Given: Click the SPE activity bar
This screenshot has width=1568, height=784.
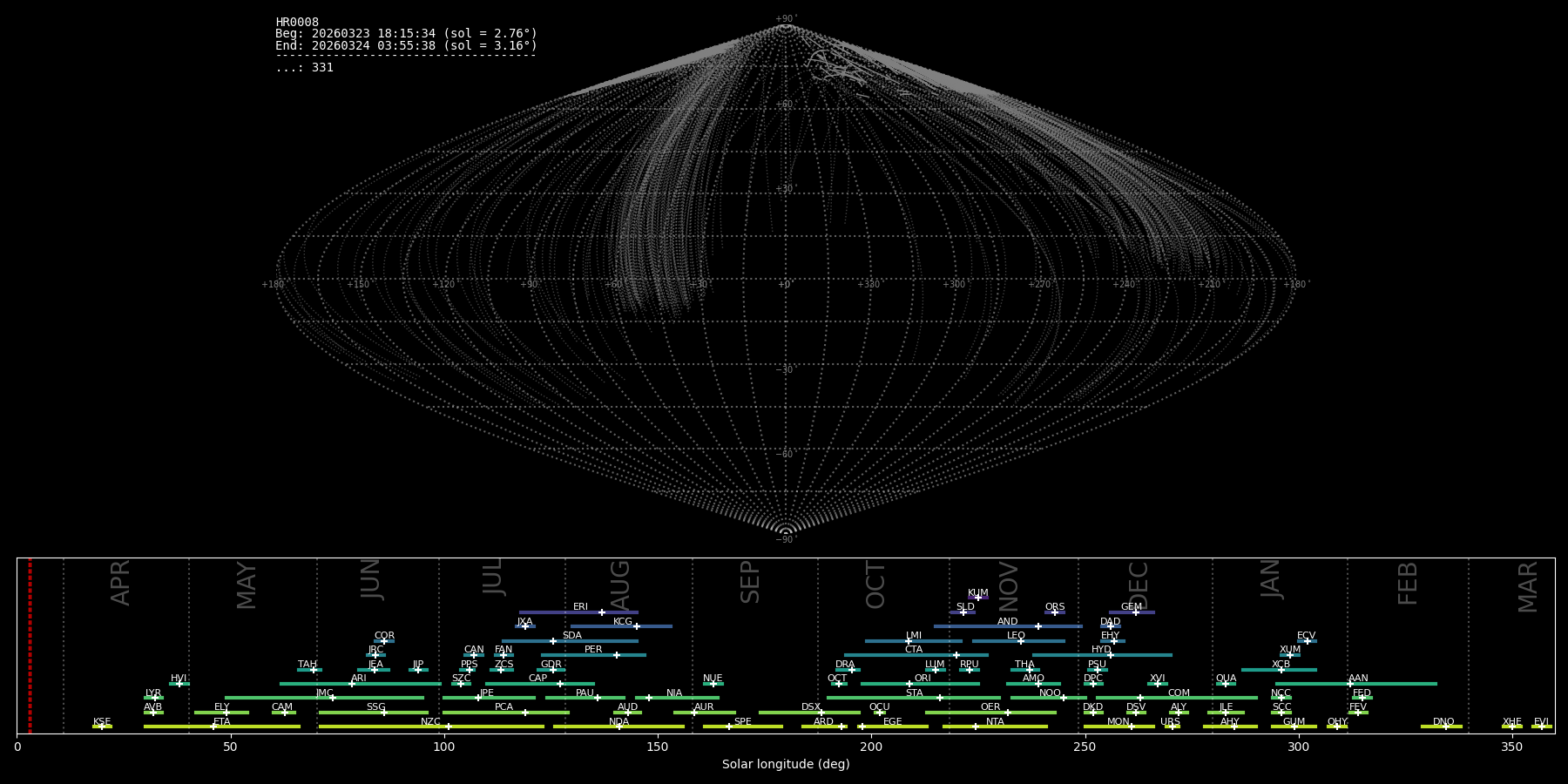Looking at the screenshot, I should click(743, 727).
